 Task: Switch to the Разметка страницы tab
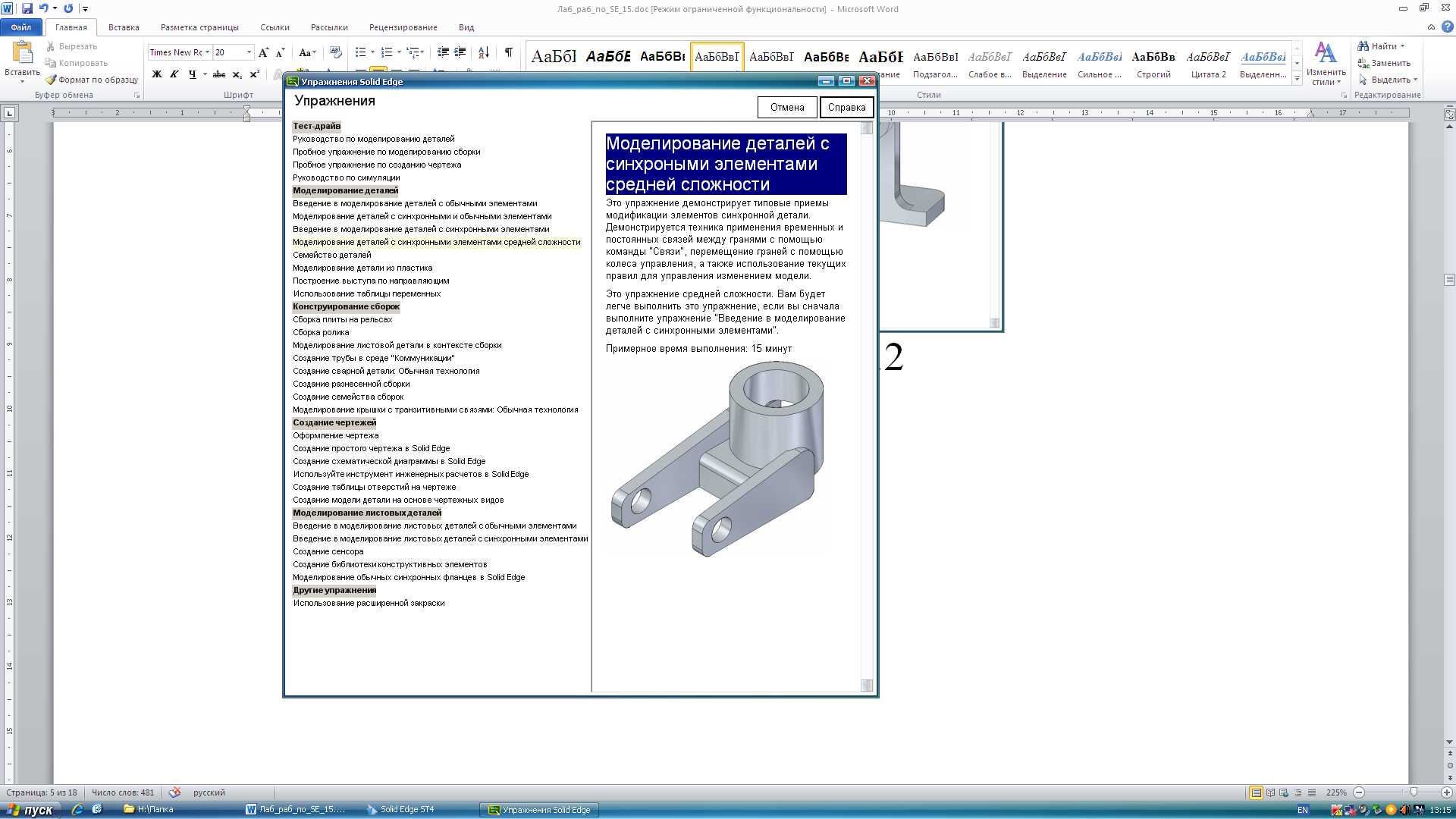(199, 27)
